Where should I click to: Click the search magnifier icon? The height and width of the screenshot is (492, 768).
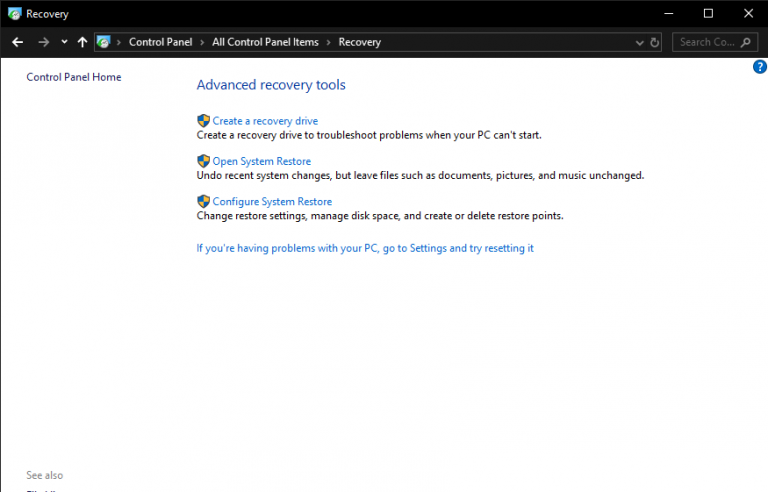[745, 43]
